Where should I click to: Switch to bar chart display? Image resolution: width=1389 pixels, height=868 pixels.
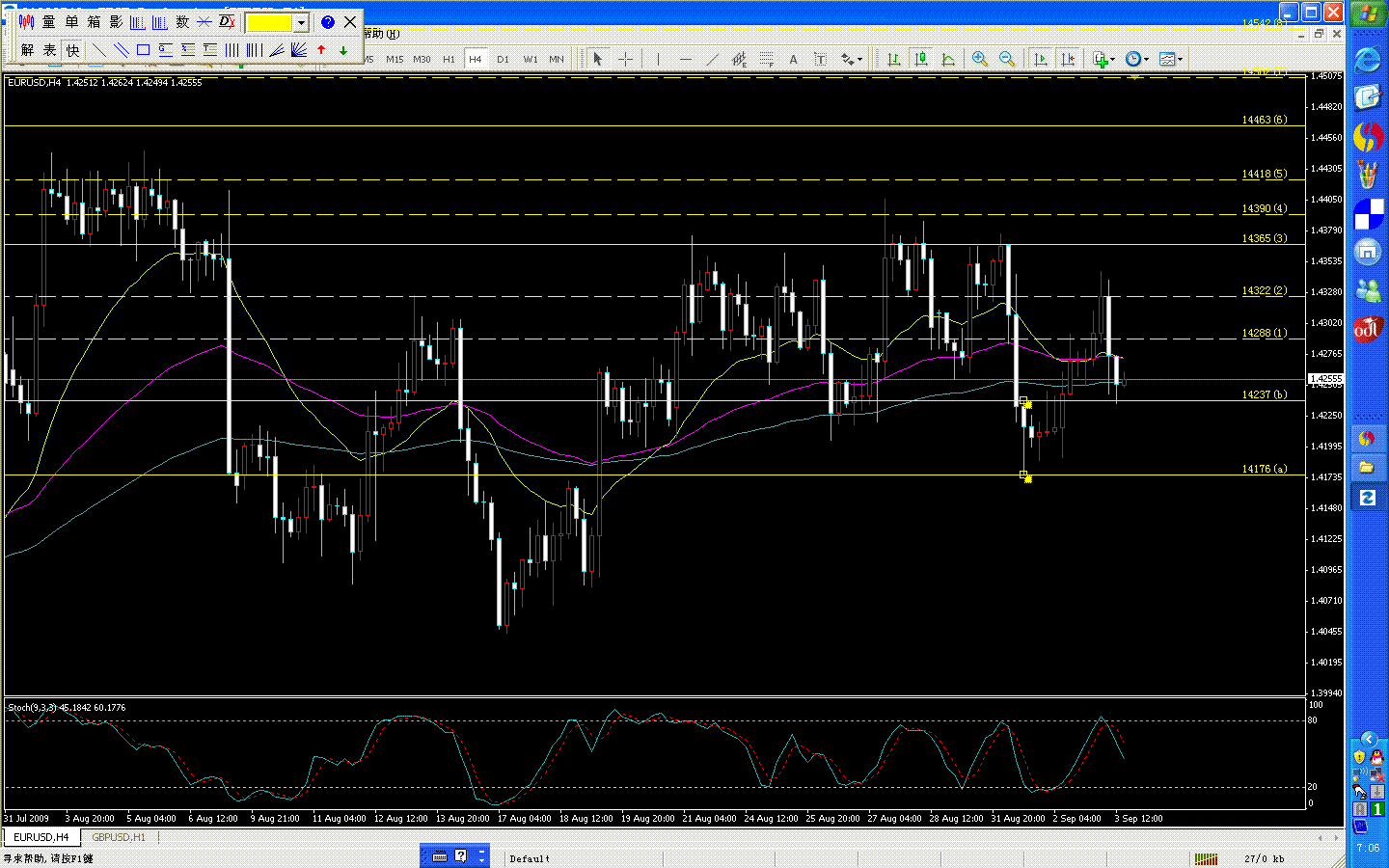tap(894, 60)
